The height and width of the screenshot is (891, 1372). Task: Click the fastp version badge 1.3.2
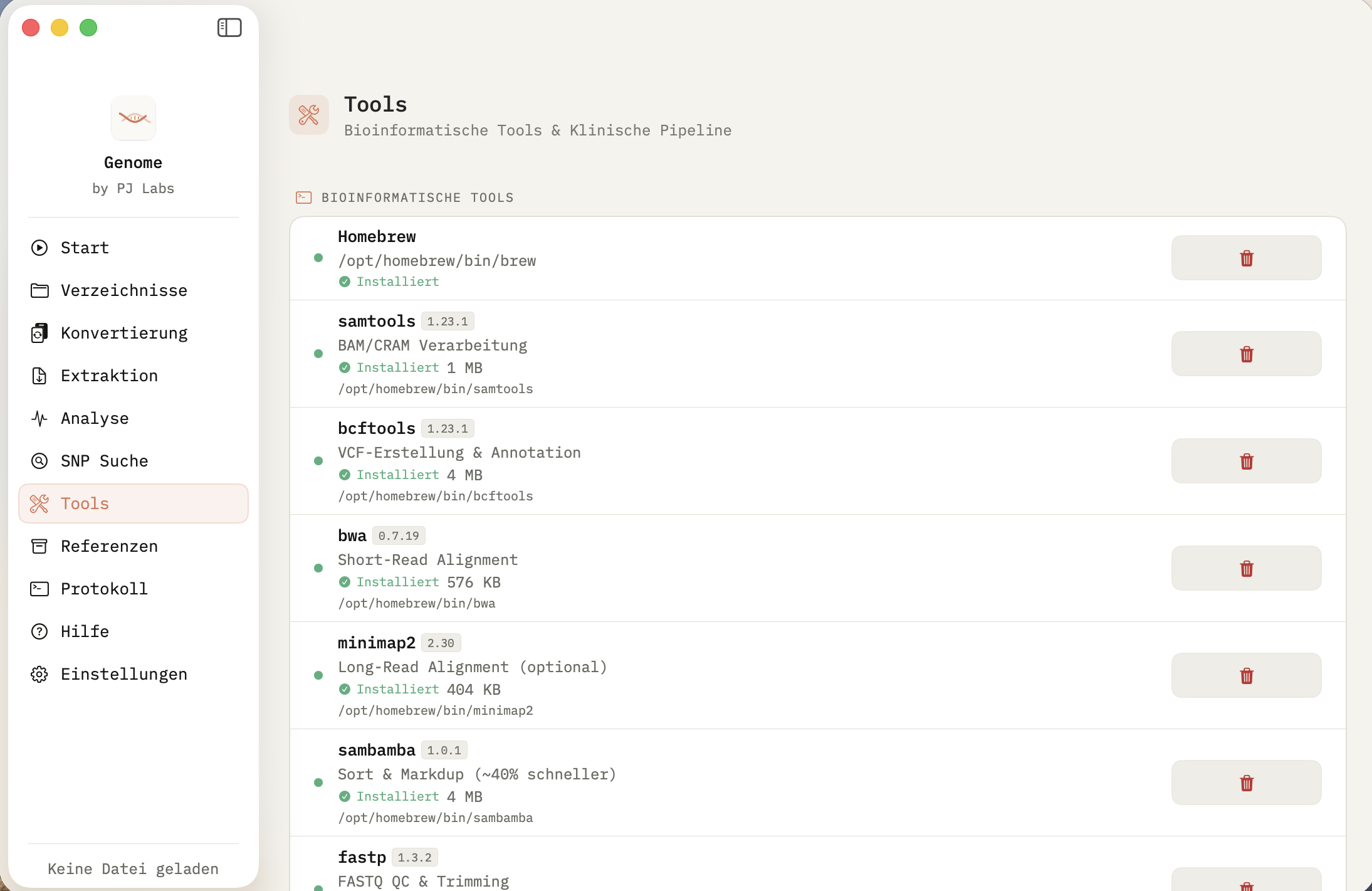(x=415, y=857)
